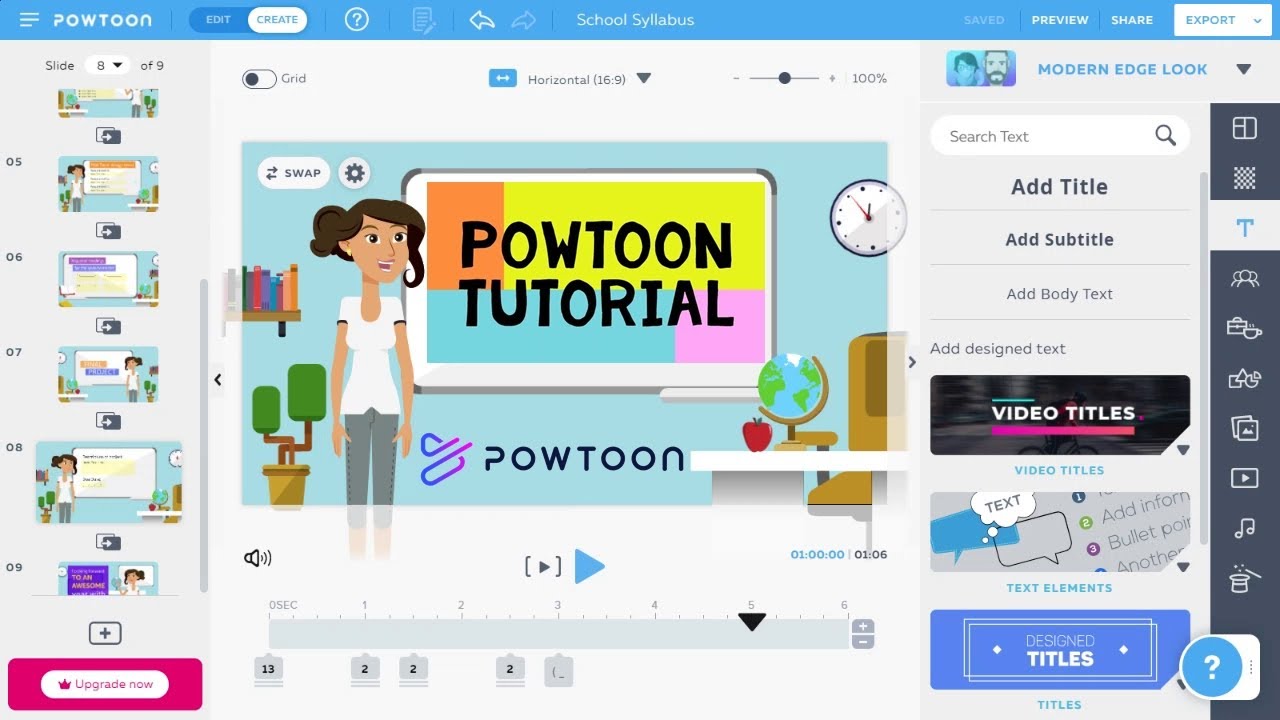This screenshot has height=720, width=1280.
Task: Open the Shapes panel icon
Action: (x=1244, y=378)
